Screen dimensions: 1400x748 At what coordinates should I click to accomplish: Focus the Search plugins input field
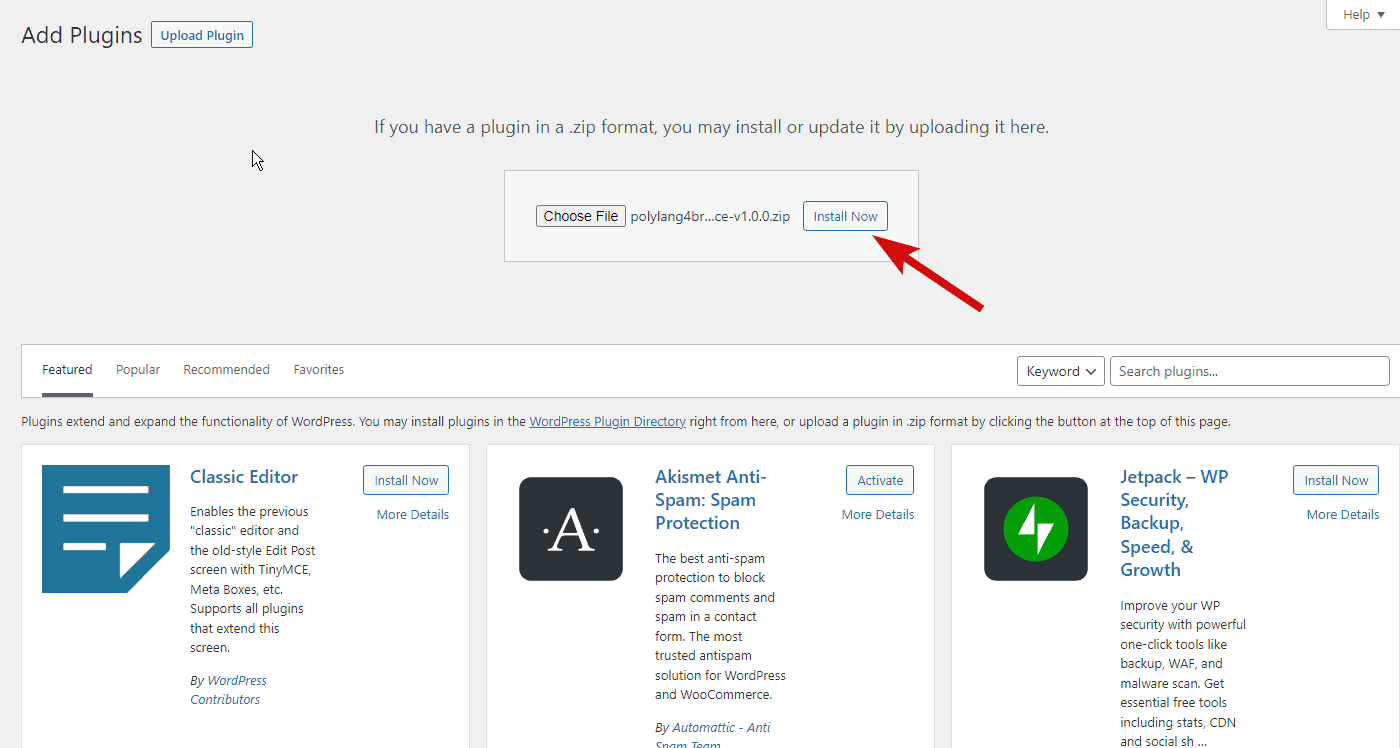pyautogui.click(x=1250, y=371)
